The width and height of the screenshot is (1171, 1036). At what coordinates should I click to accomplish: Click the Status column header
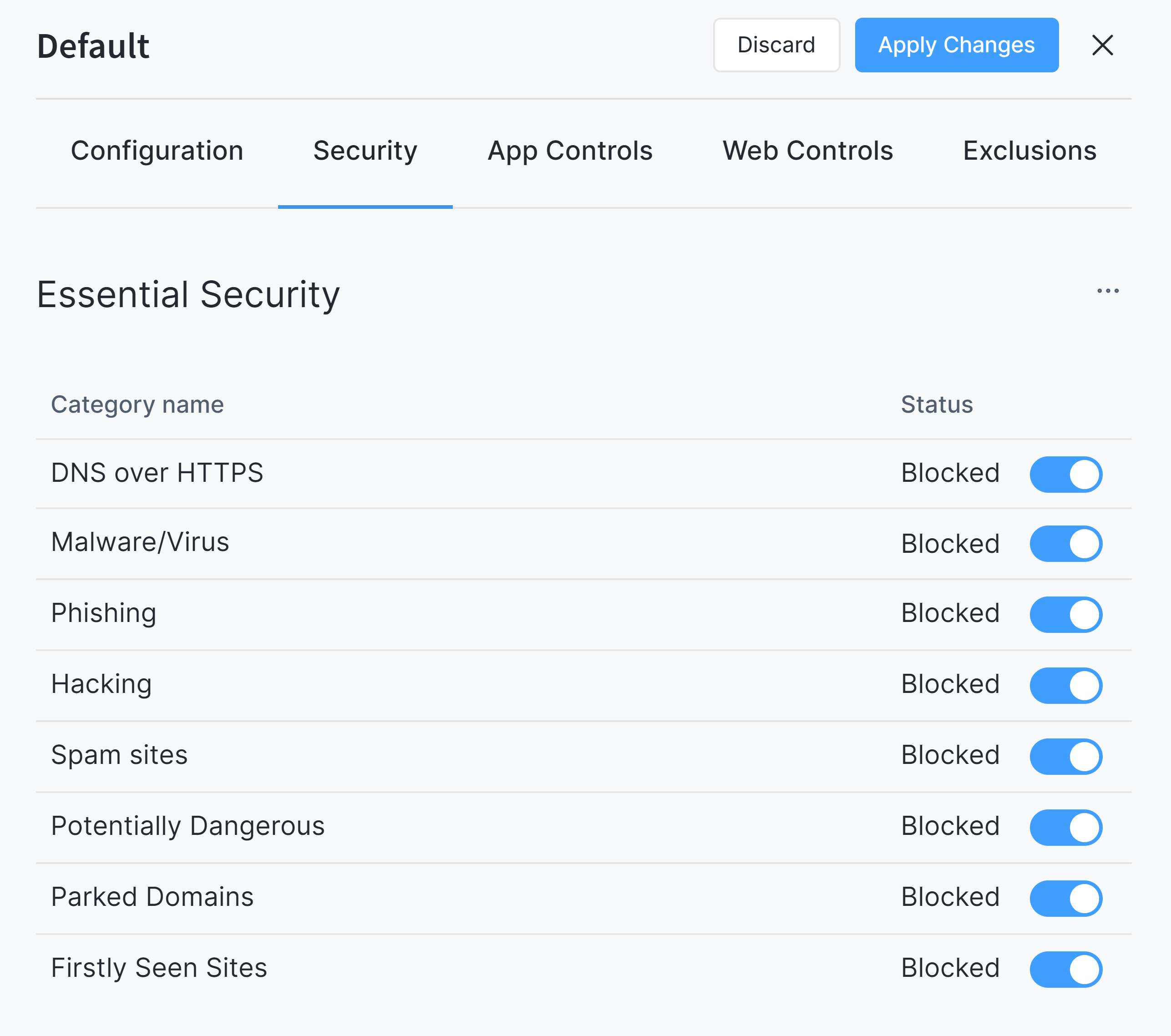coord(936,404)
